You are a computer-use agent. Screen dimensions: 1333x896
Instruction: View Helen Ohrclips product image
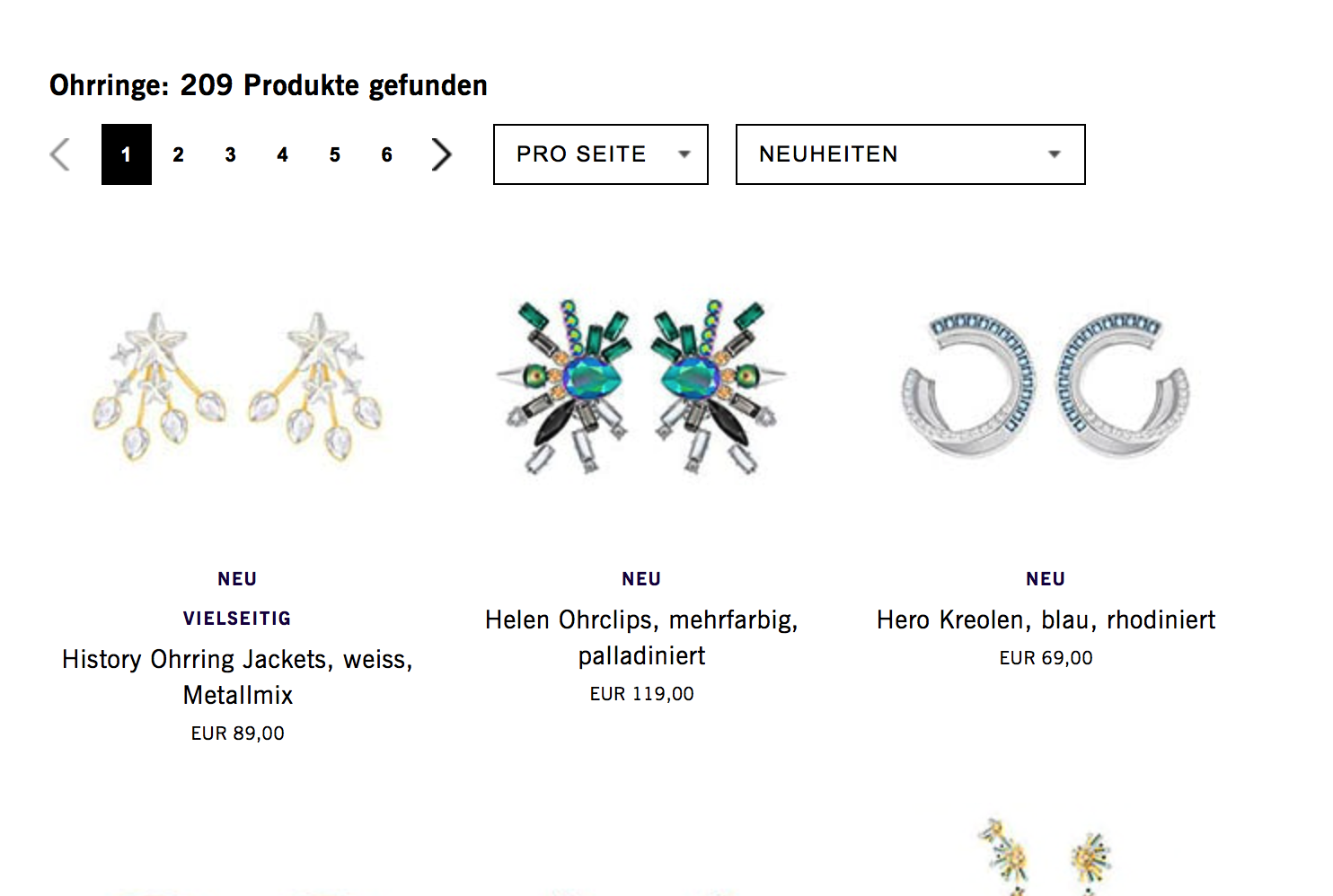(641, 386)
